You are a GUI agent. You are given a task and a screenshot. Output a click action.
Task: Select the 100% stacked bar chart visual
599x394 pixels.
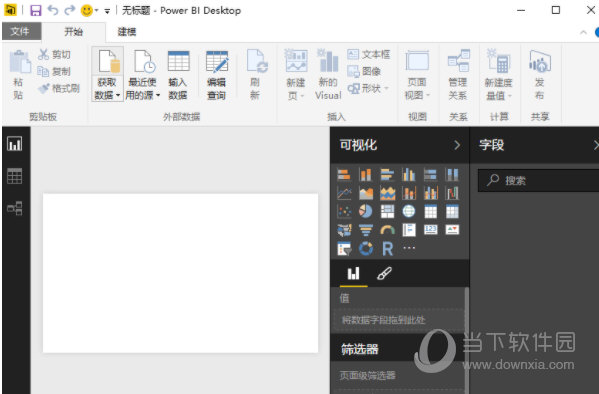(431, 175)
